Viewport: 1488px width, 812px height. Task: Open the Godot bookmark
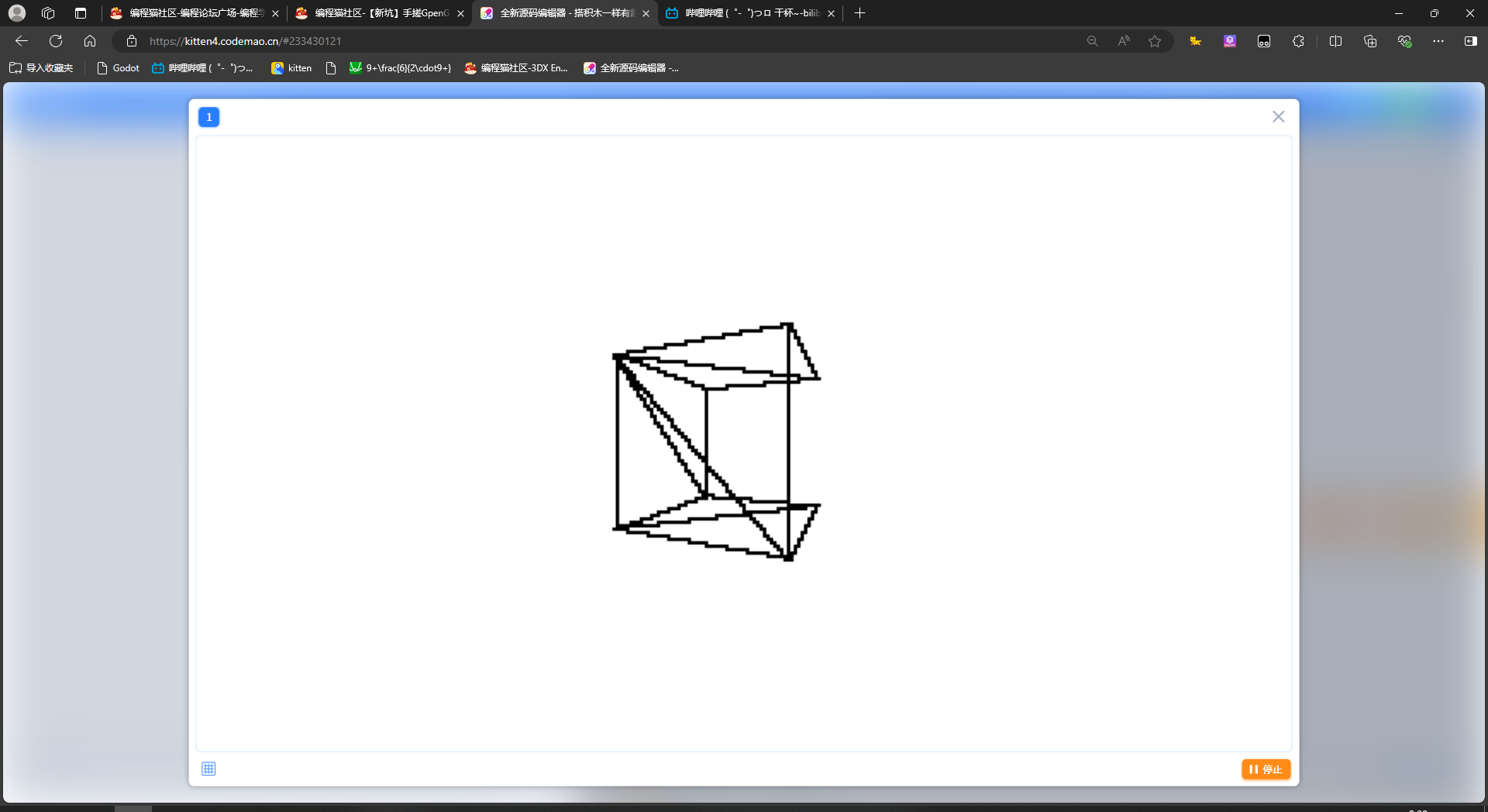click(x=118, y=68)
